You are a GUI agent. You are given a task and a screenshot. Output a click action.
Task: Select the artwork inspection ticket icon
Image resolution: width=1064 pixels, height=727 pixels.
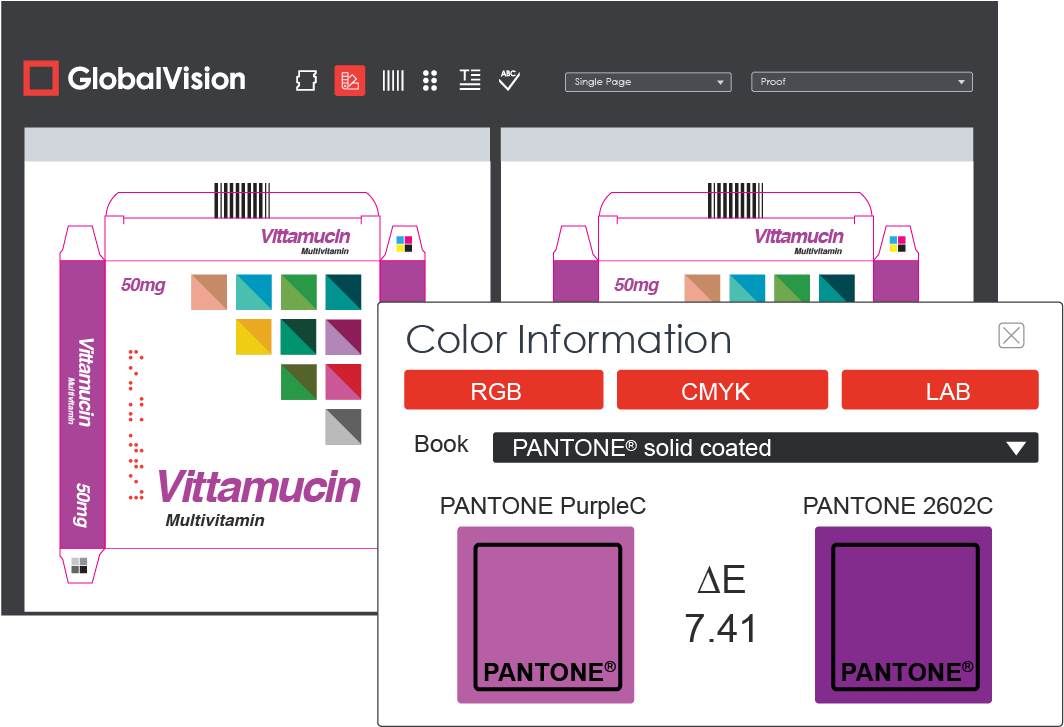tap(306, 81)
